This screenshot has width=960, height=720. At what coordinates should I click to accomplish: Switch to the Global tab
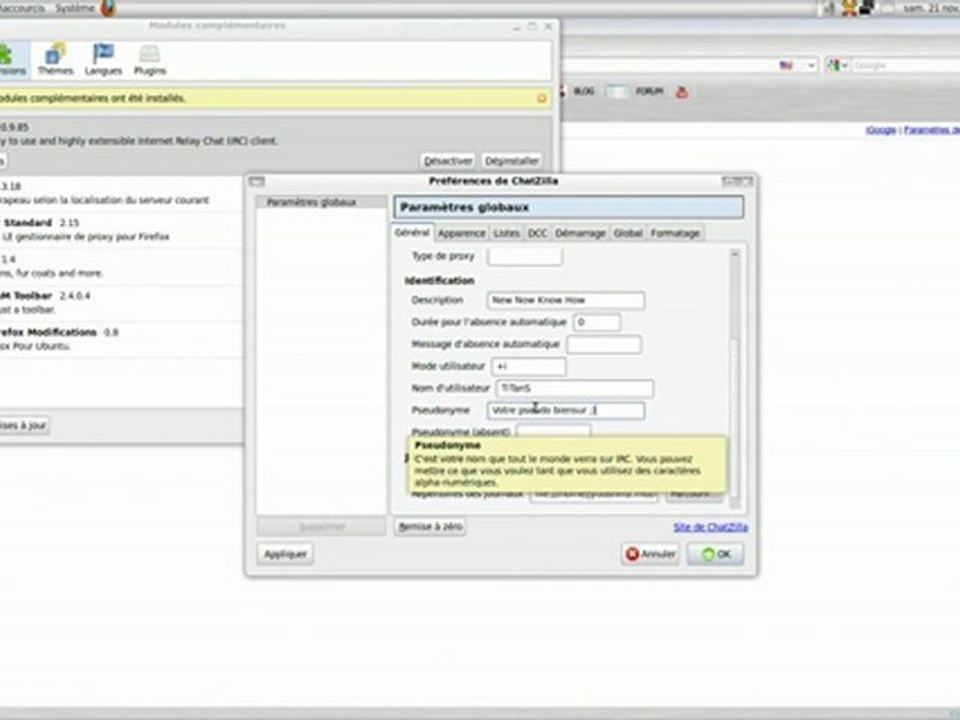coord(628,233)
